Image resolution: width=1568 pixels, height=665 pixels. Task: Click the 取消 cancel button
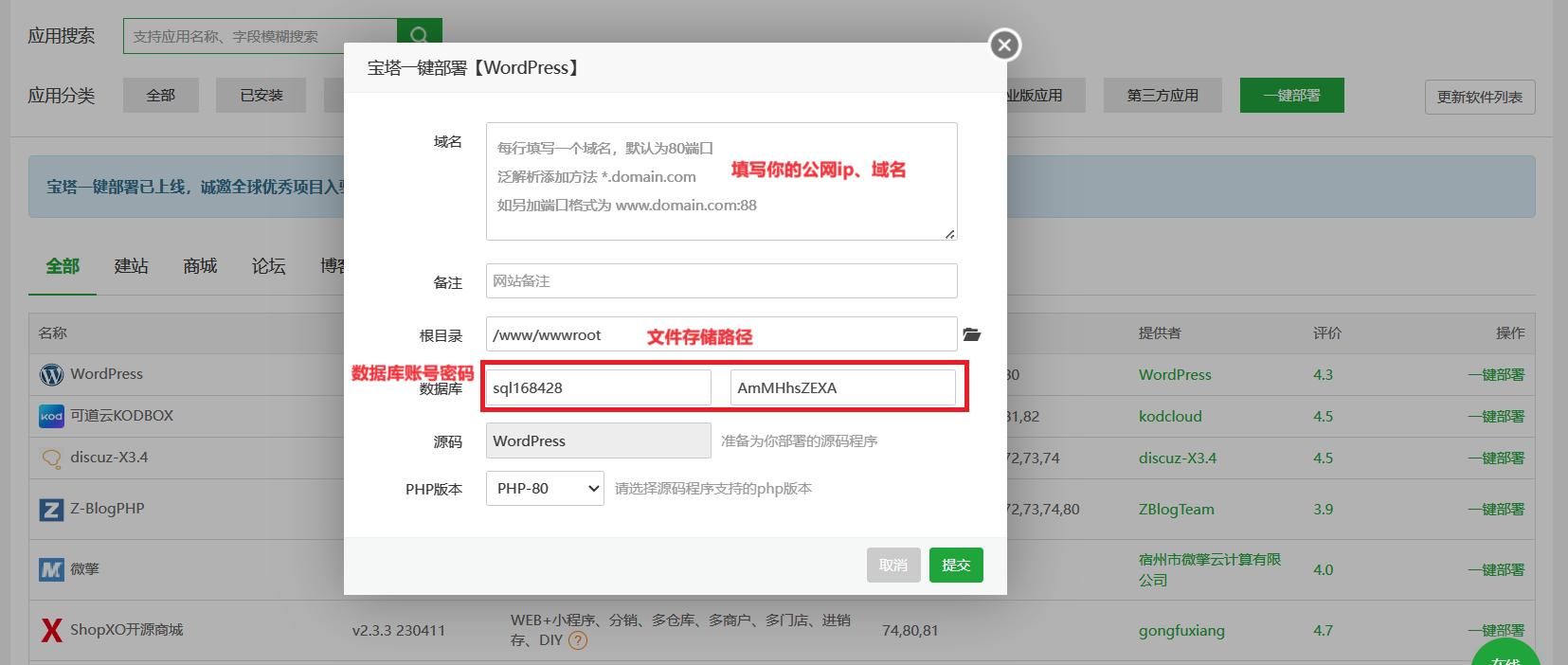893,566
